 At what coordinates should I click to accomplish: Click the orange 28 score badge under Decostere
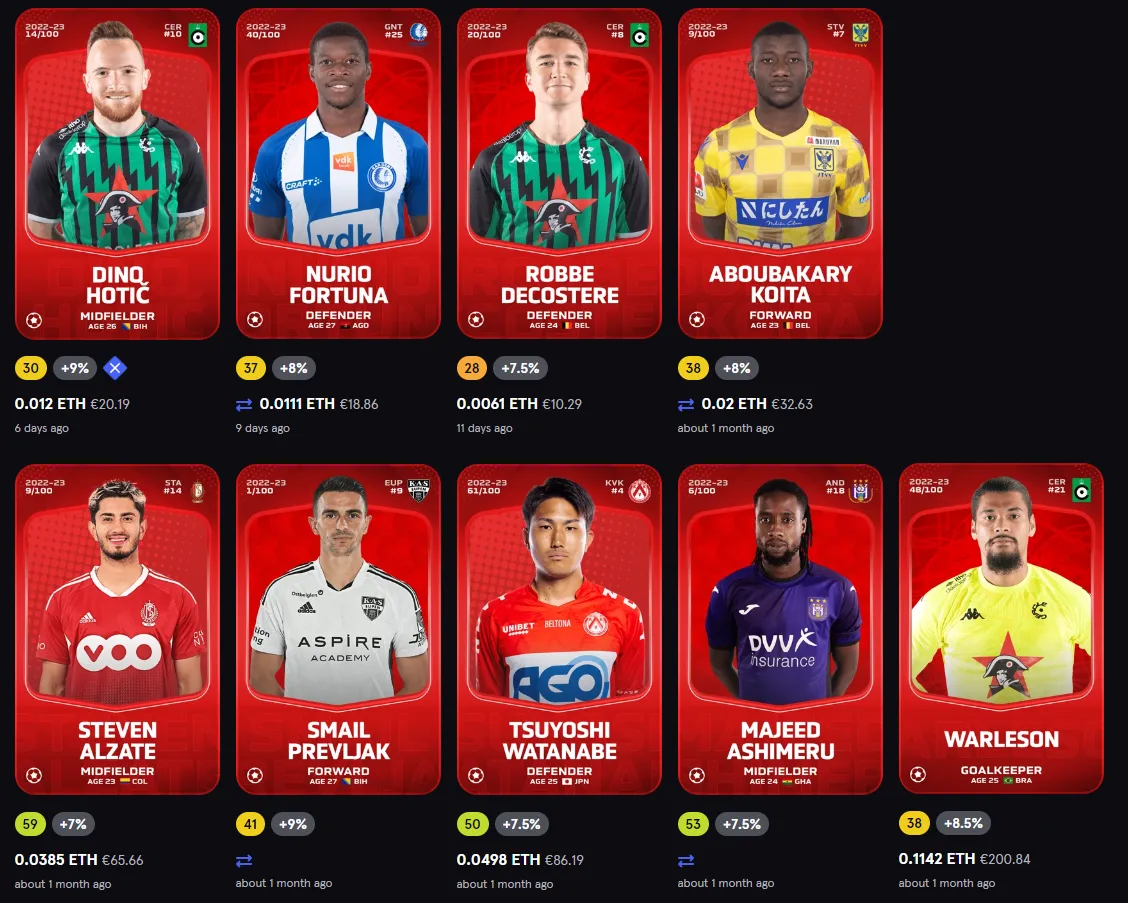click(x=472, y=368)
